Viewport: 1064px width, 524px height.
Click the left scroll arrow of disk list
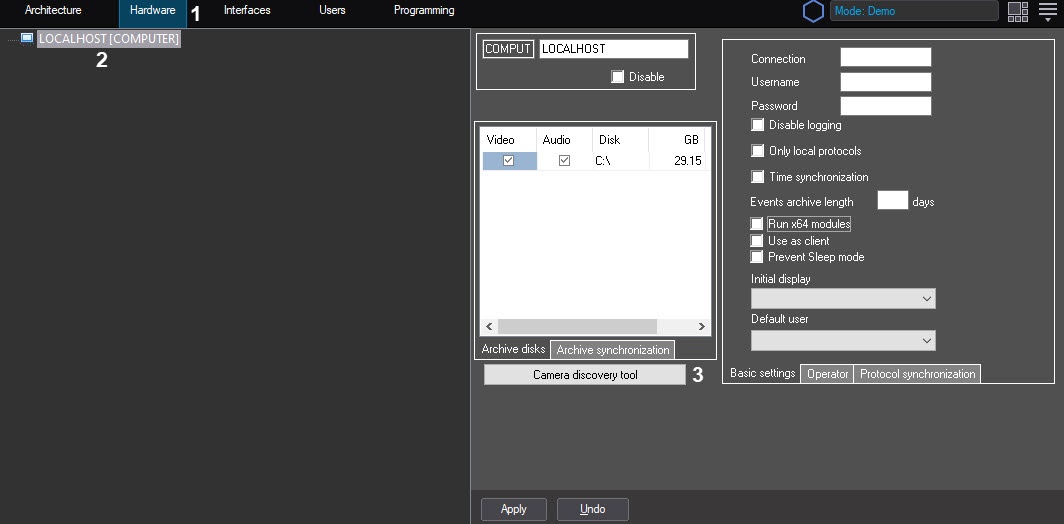(x=489, y=327)
